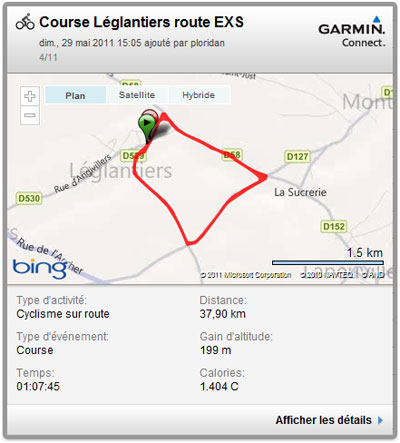Click the cycling activity bike icon
The height and width of the screenshot is (443, 400).
[x=25, y=22]
